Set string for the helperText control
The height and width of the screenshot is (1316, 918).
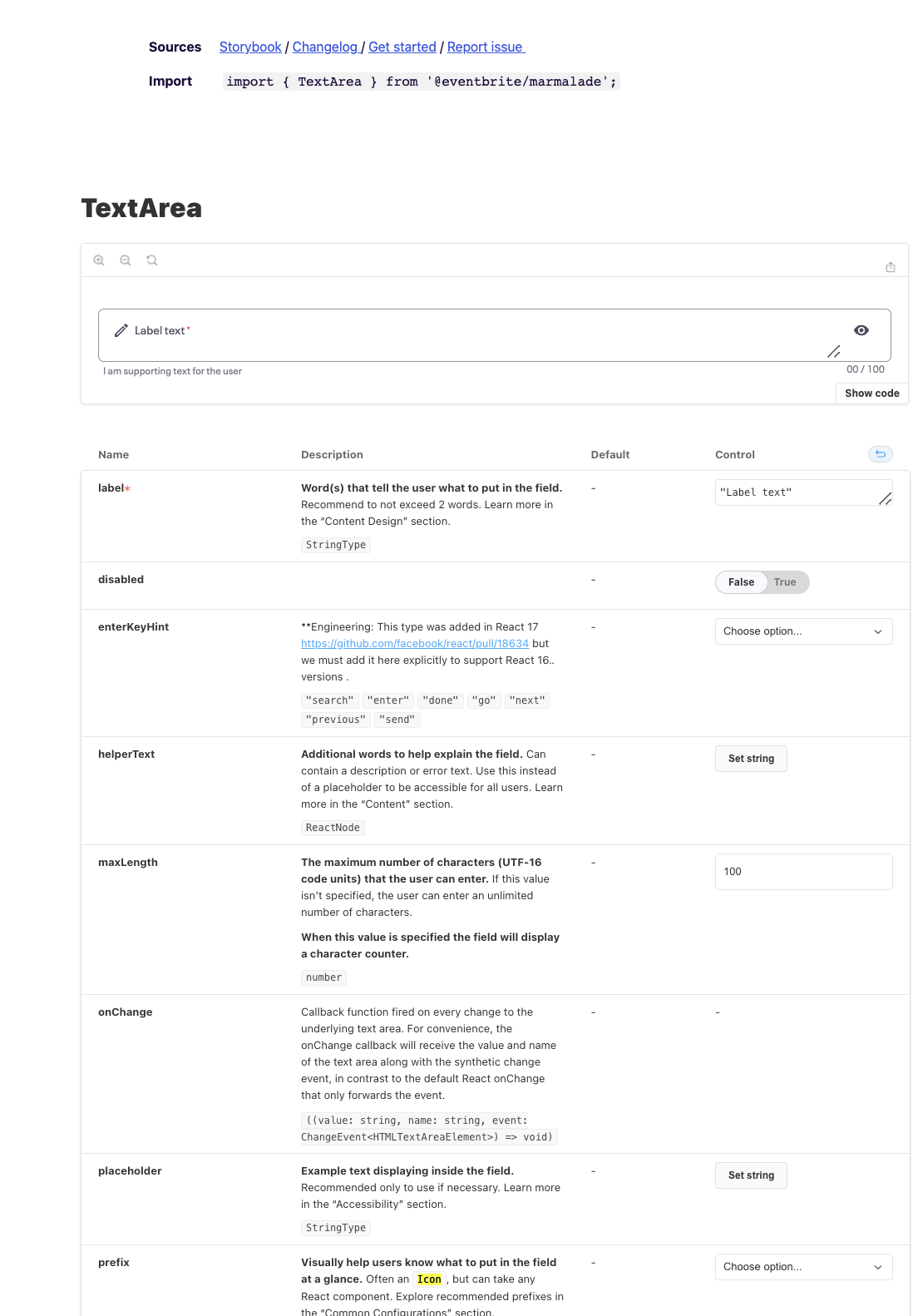(751, 758)
